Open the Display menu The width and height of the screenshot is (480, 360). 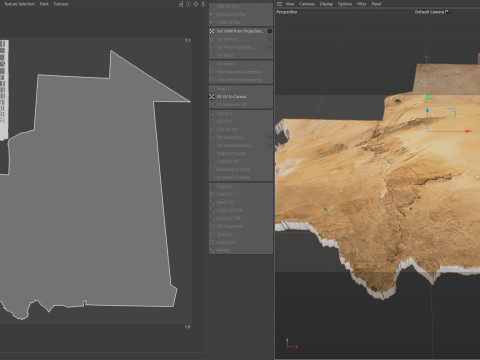click(x=326, y=4)
